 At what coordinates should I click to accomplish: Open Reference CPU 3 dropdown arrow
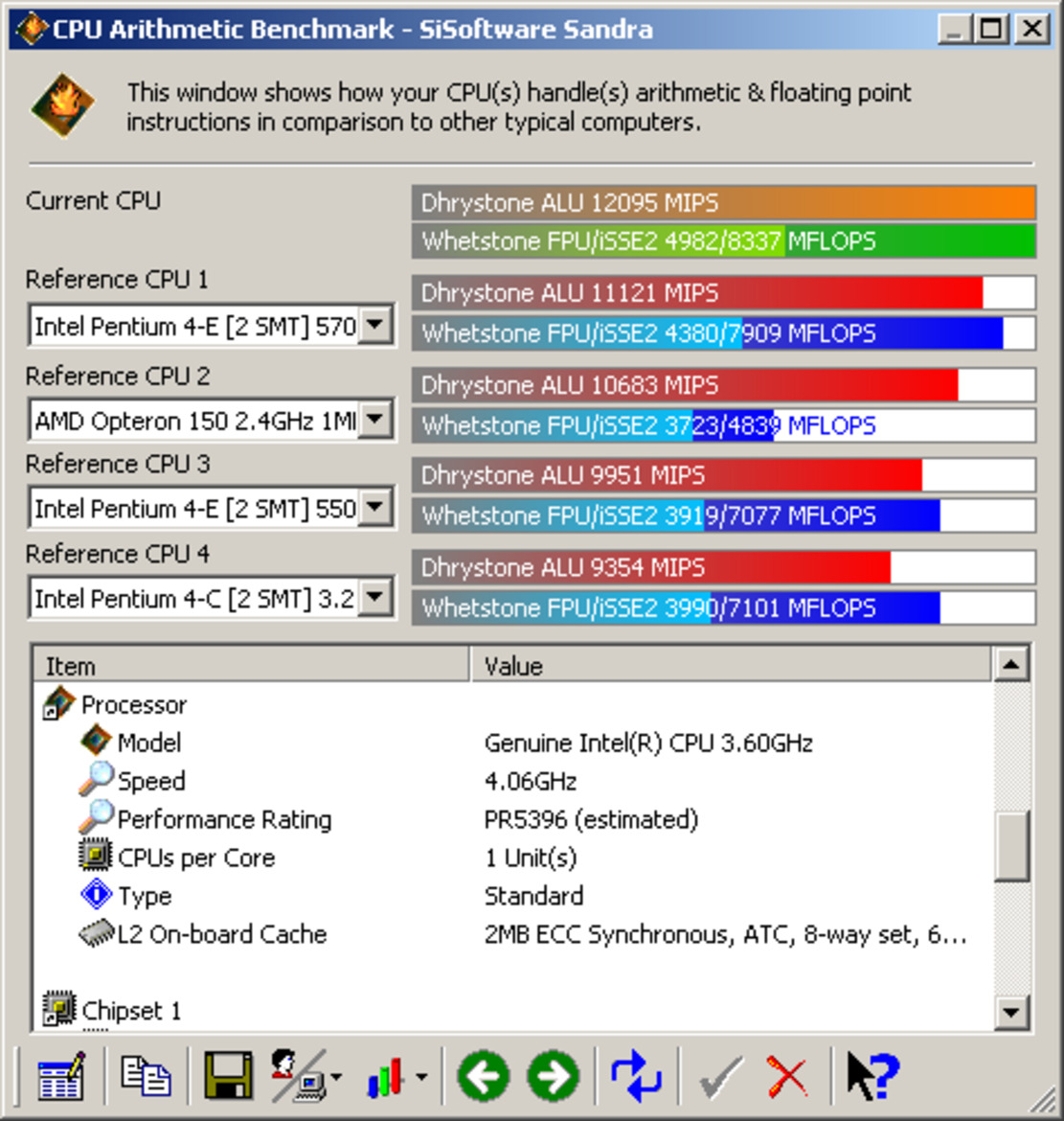pyautogui.click(x=375, y=508)
